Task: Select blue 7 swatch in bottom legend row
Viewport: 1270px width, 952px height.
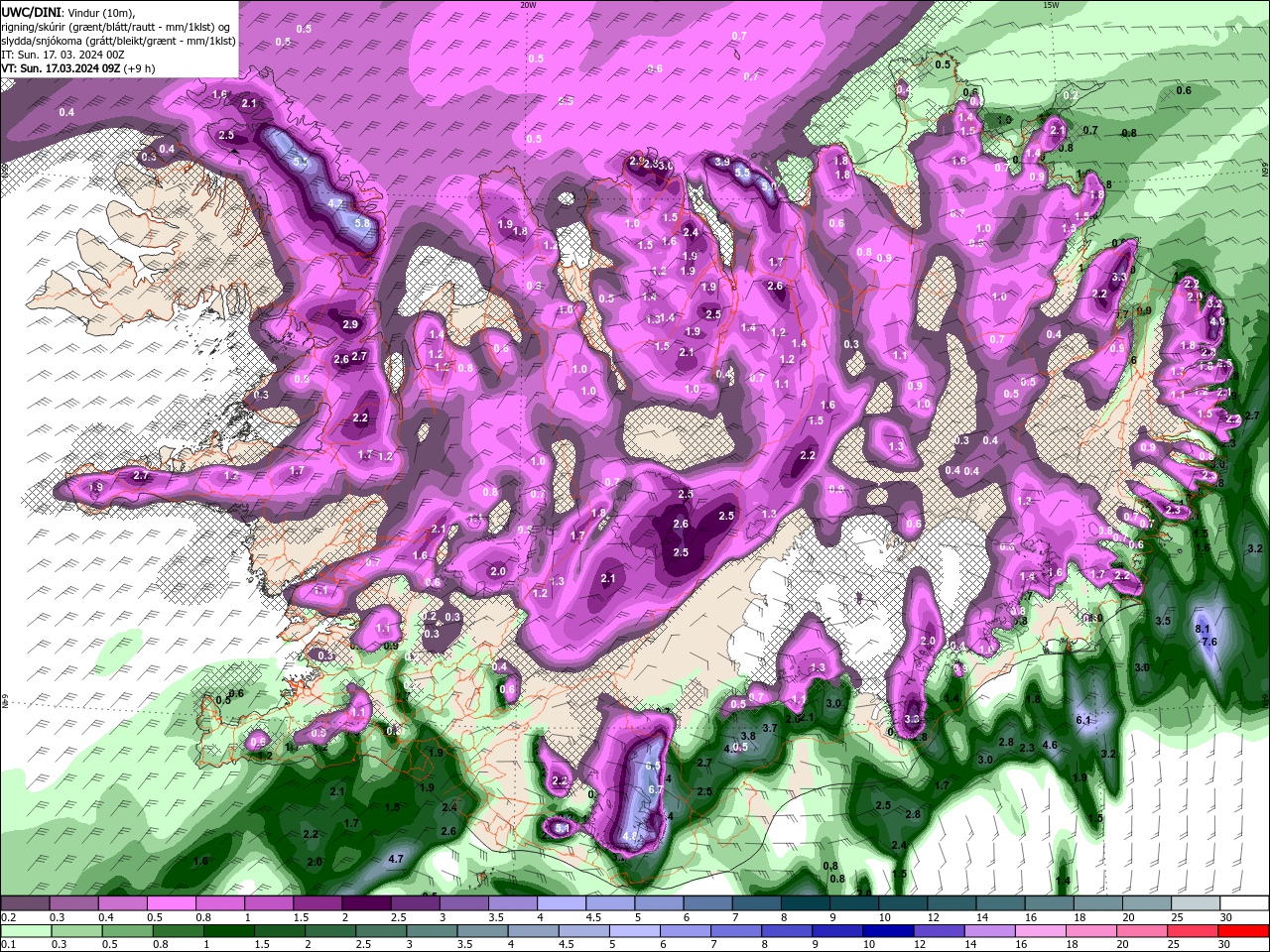Action: coord(736,931)
